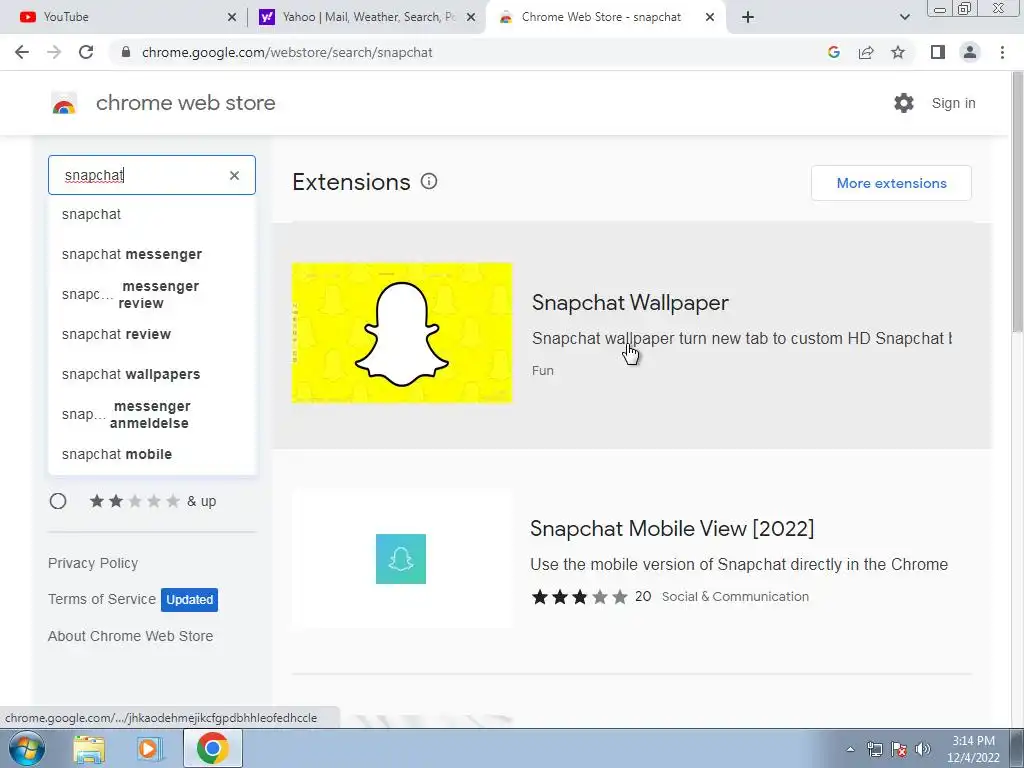
Task: Click the network icon in system tray
Action: click(x=874, y=749)
